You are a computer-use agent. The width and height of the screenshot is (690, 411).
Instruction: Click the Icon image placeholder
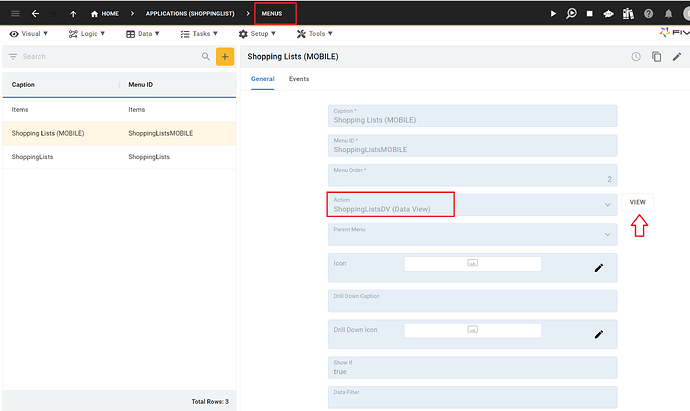[x=473, y=264]
